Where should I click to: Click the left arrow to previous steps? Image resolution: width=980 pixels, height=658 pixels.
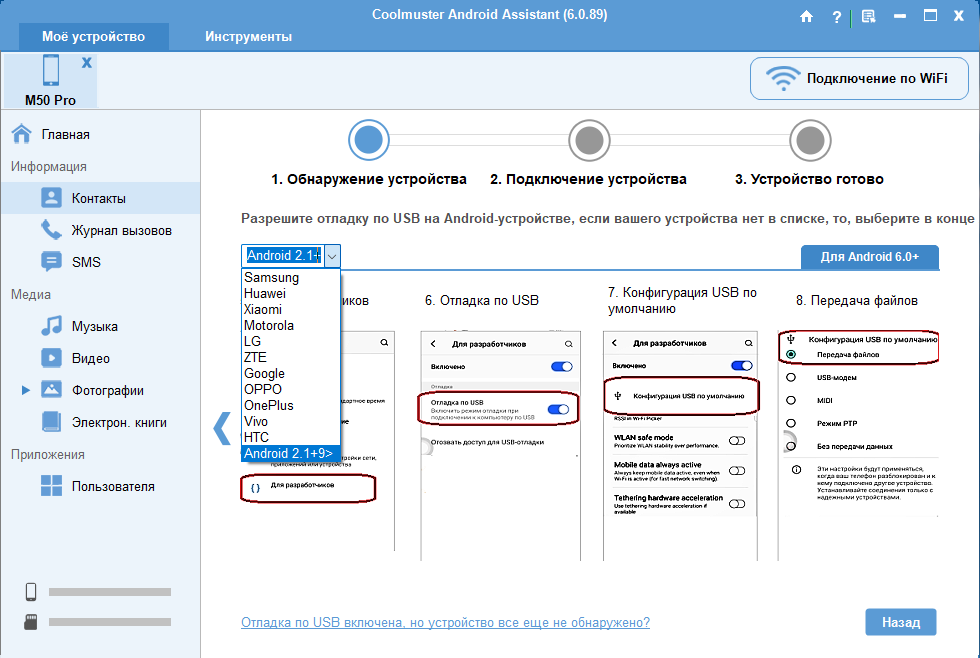(222, 428)
